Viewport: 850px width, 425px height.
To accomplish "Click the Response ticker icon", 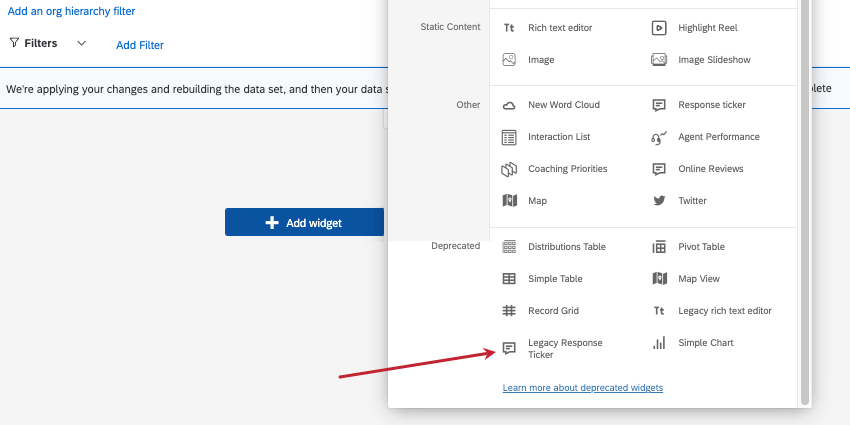I will pos(659,105).
